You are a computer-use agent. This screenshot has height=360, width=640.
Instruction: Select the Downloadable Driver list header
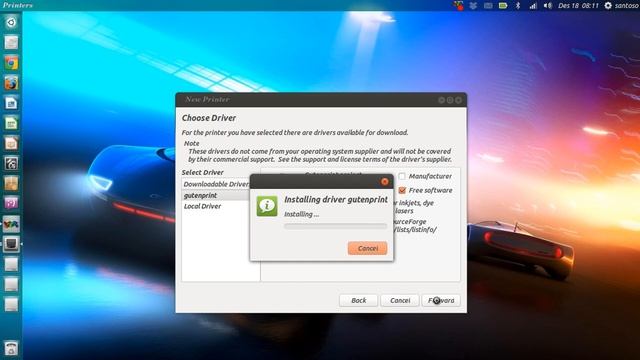216,184
